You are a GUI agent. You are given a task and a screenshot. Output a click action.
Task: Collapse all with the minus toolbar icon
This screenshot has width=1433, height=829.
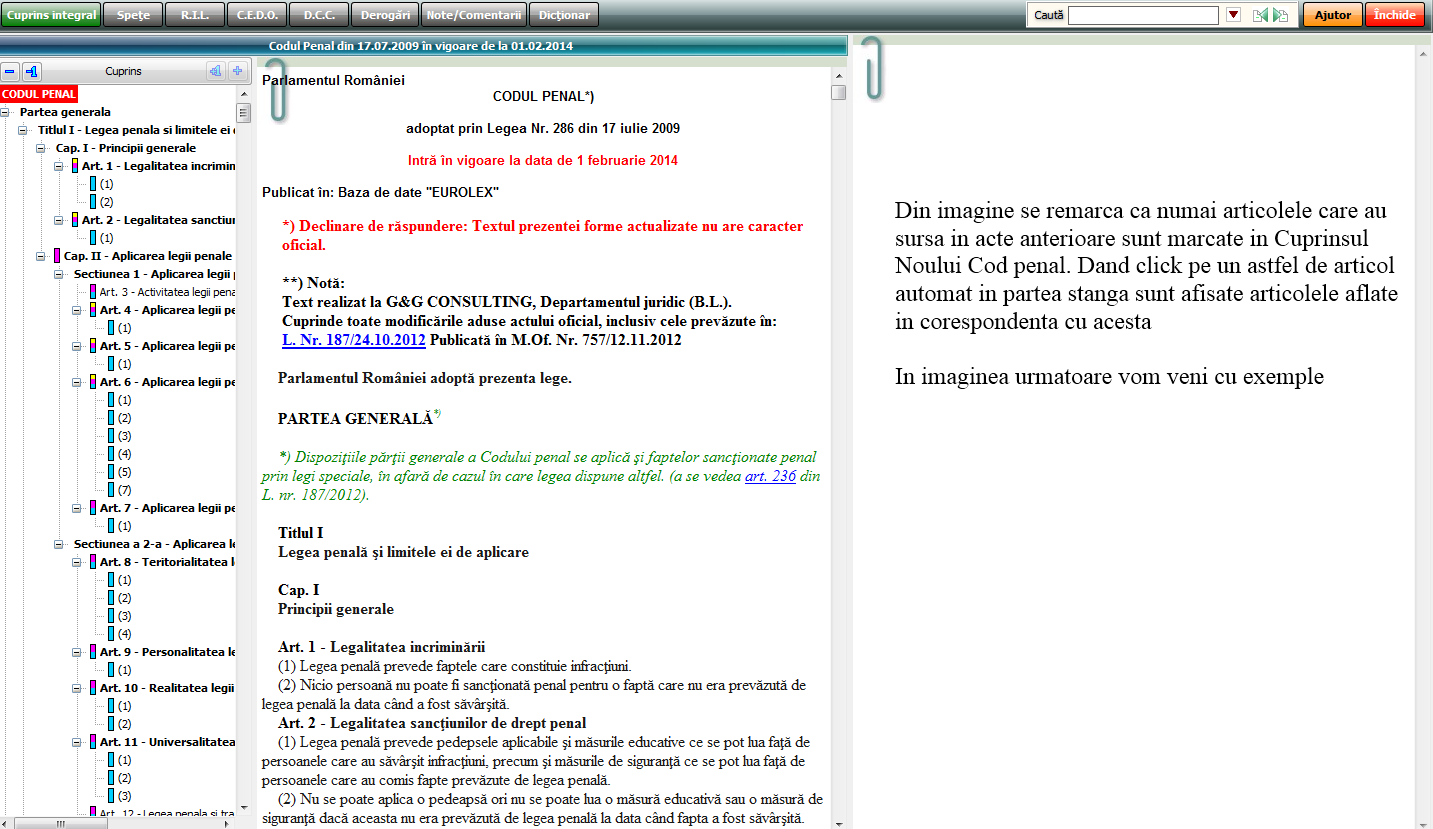(x=10, y=72)
